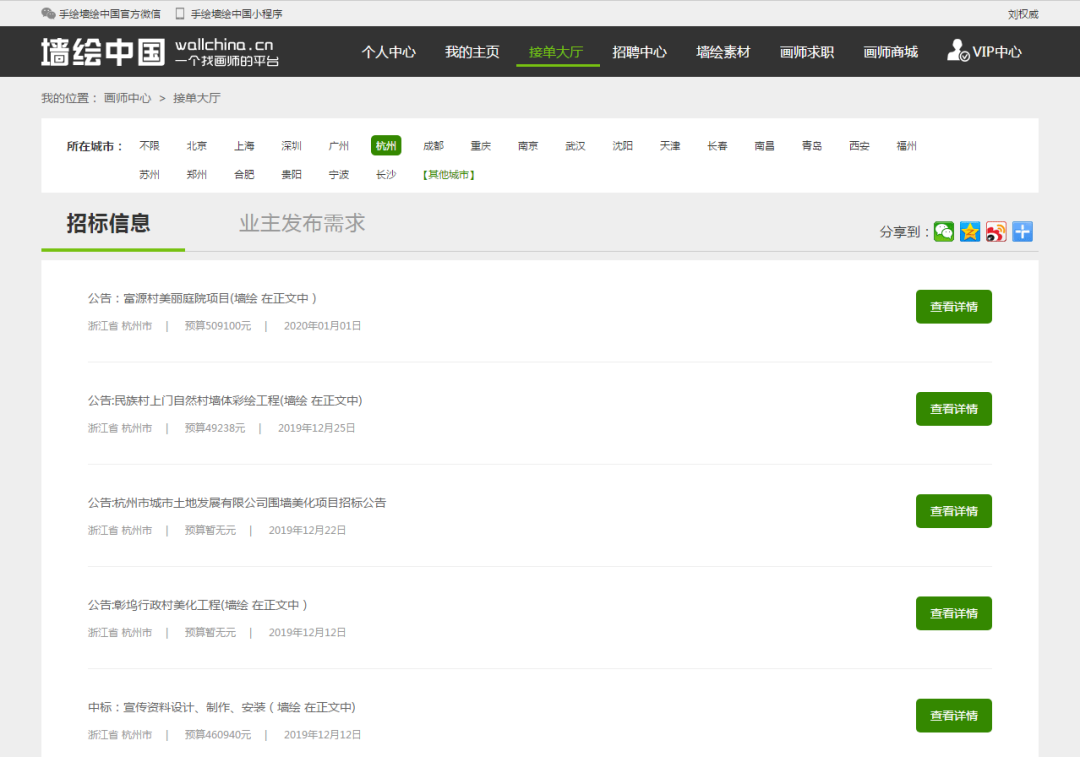
Task: Open the 中标：宣传资料设计 title
Action: pos(222,707)
